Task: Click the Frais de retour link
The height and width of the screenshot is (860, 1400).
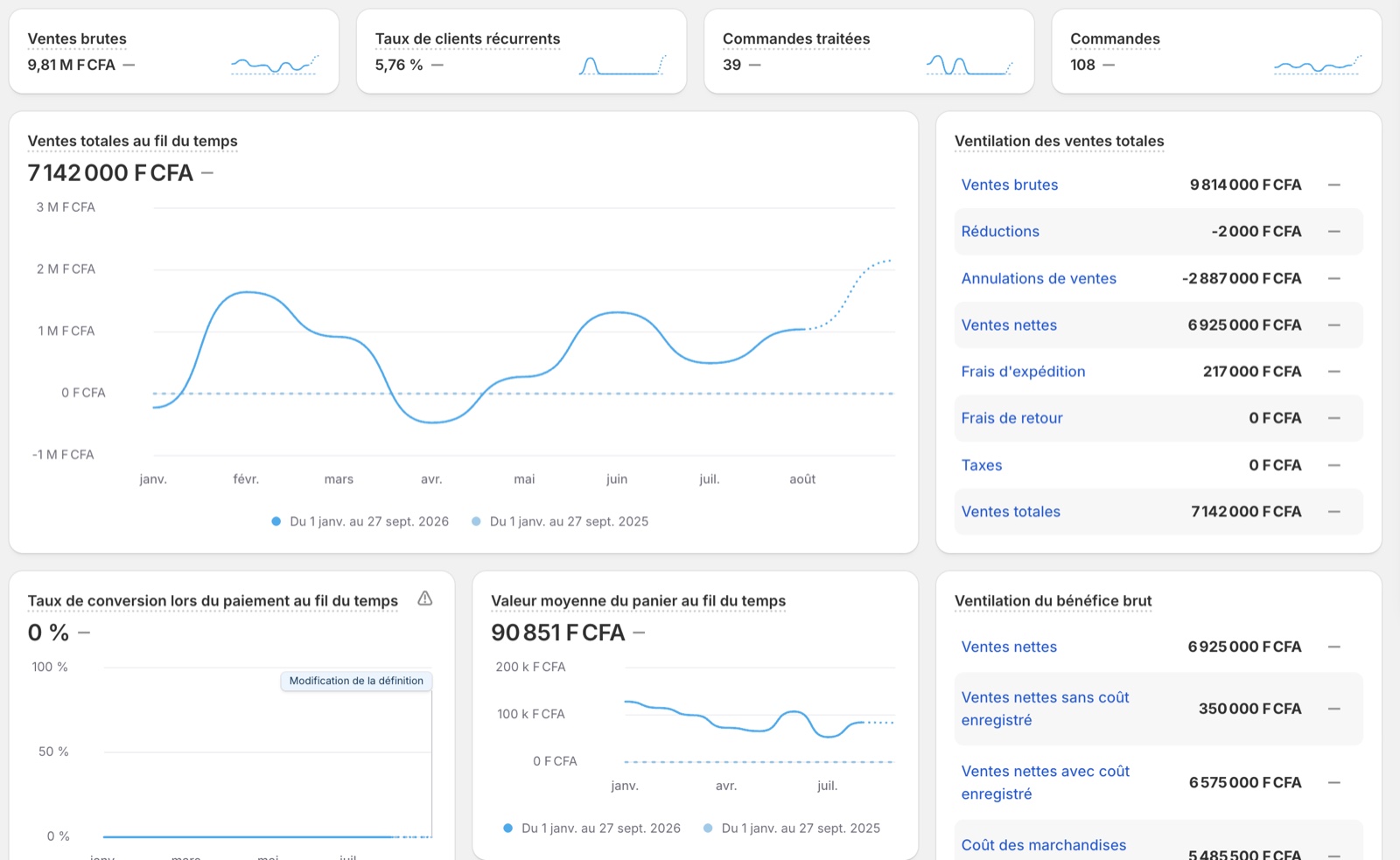Action: [1011, 418]
